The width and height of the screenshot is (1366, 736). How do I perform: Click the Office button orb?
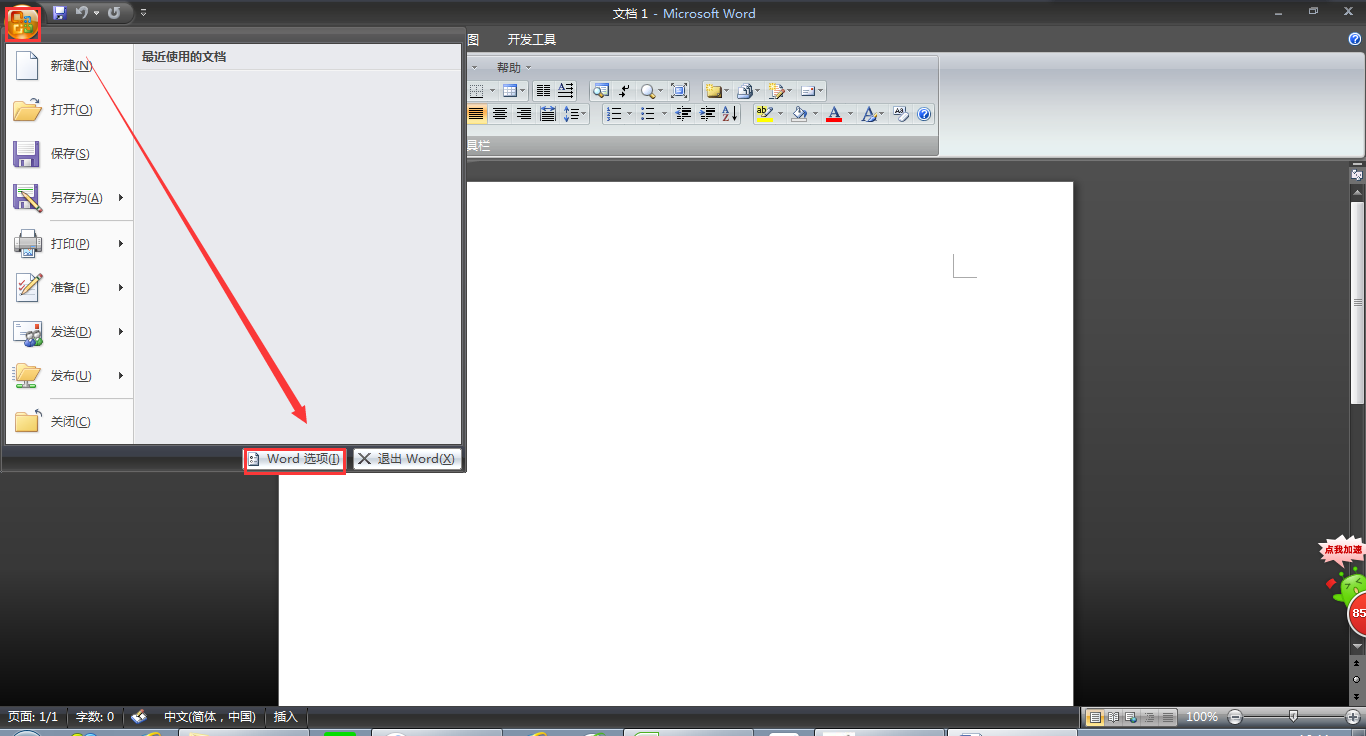point(22,20)
